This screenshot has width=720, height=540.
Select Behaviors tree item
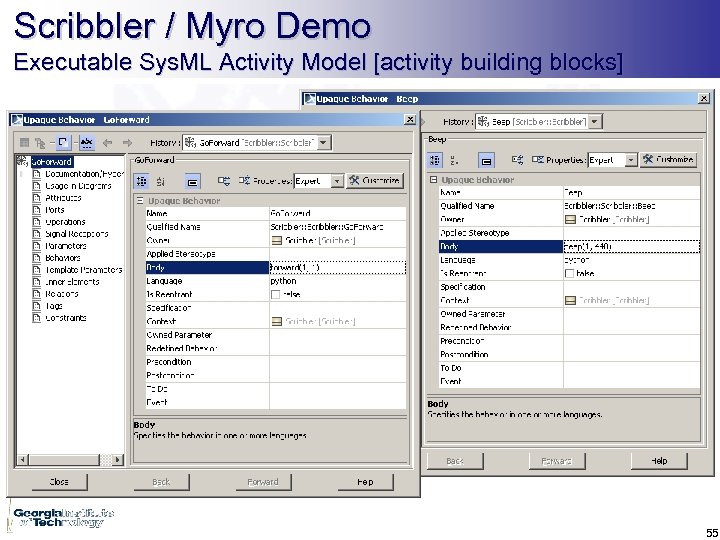pos(63,258)
